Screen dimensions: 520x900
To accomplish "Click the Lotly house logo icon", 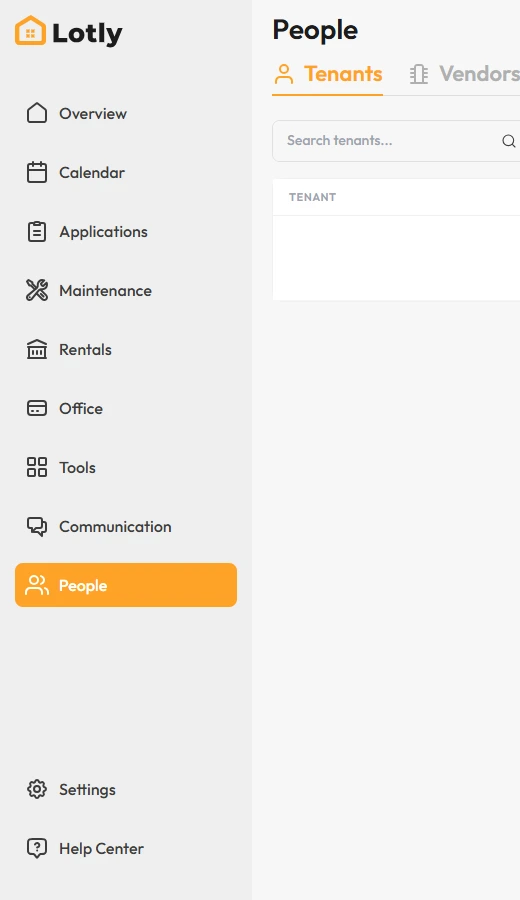I will click(30, 30).
